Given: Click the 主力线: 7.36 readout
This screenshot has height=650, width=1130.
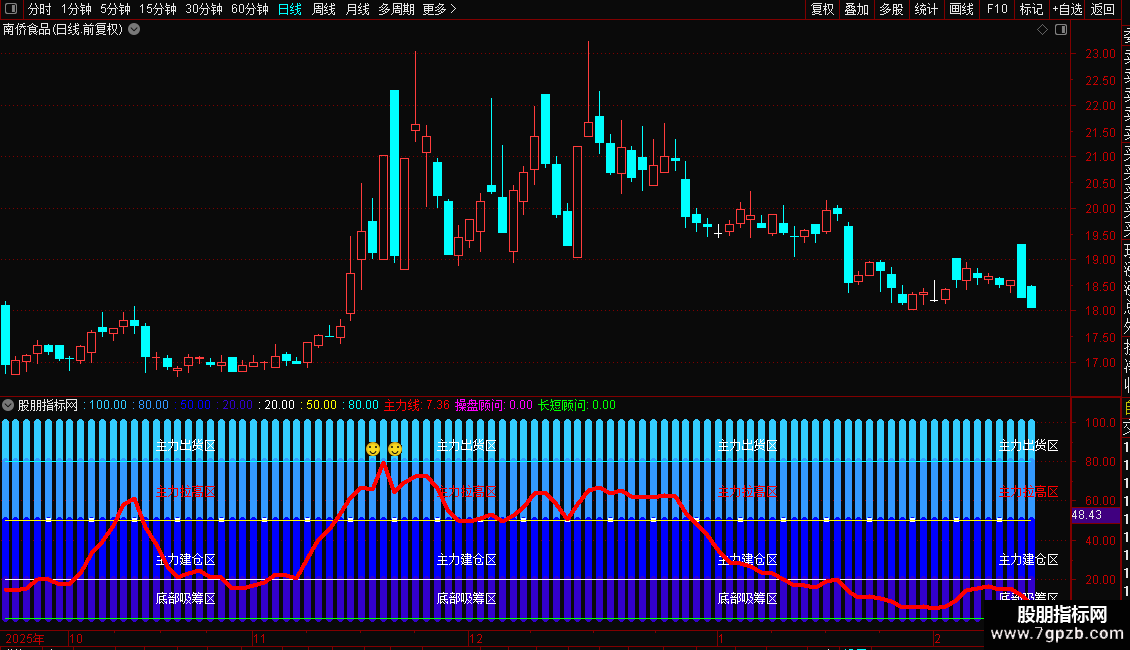Looking at the screenshot, I should (417, 405).
